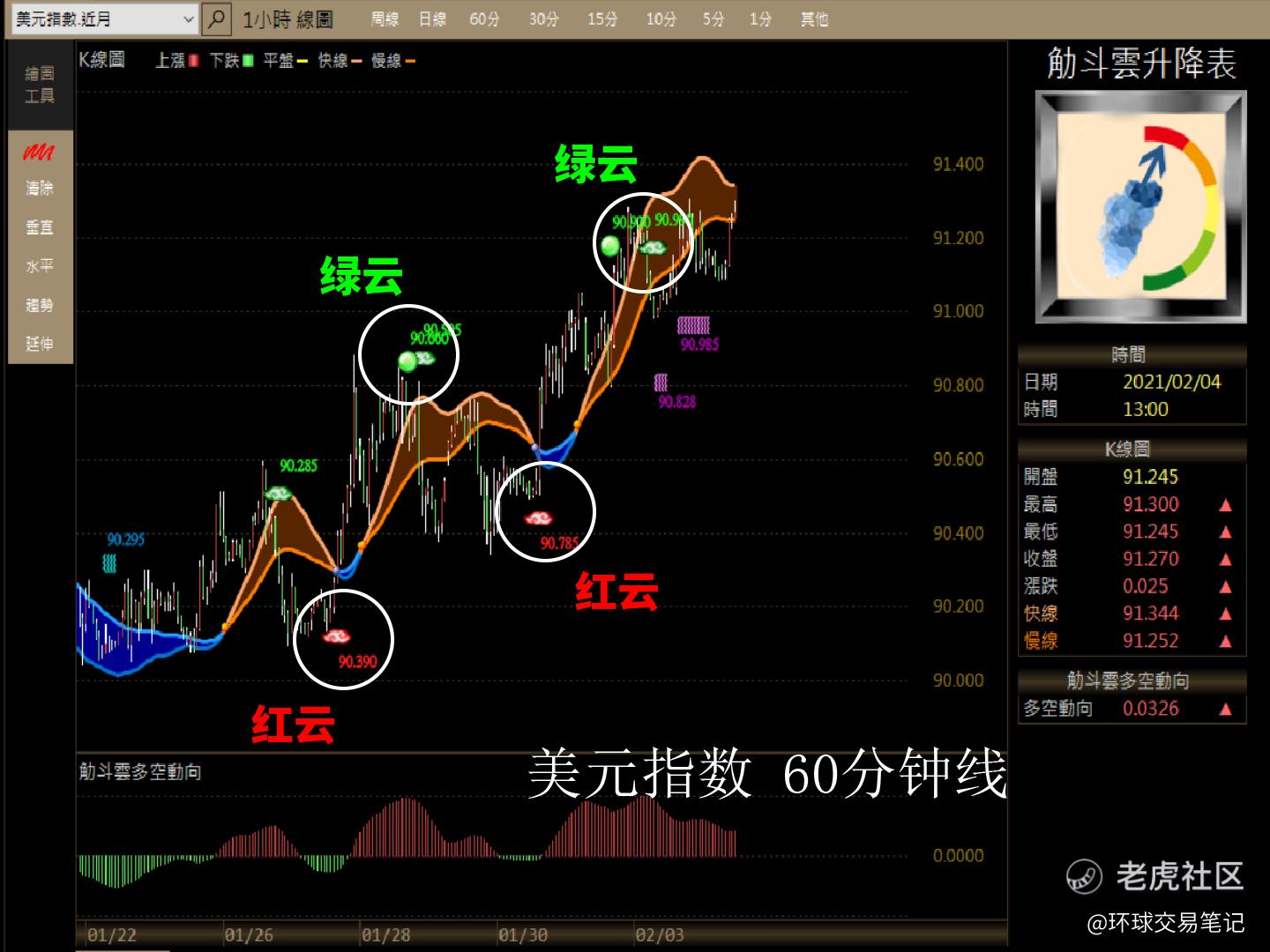The width and height of the screenshot is (1270, 952).
Task: Click the magnifier search icon
Action: [x=216, y=18]
